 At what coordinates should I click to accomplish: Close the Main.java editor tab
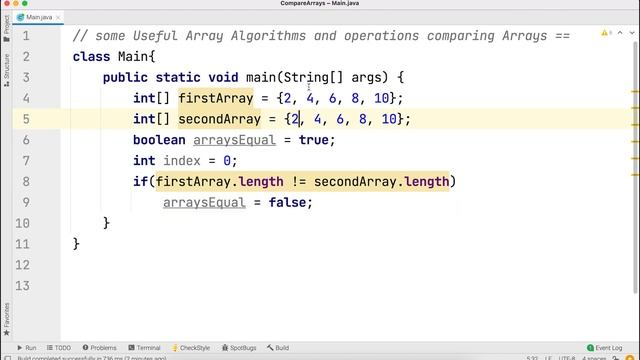pyautogui.click(x=58, y=17)
